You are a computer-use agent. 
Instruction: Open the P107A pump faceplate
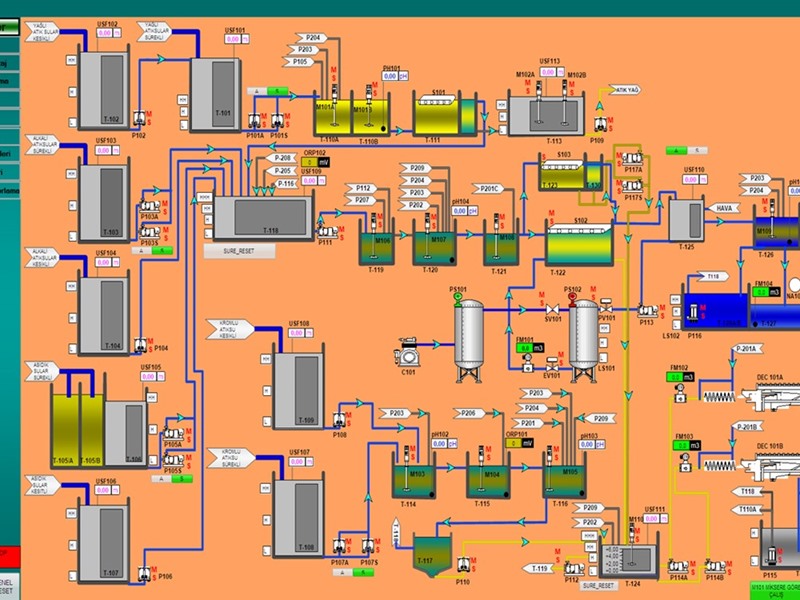[339, 546]
